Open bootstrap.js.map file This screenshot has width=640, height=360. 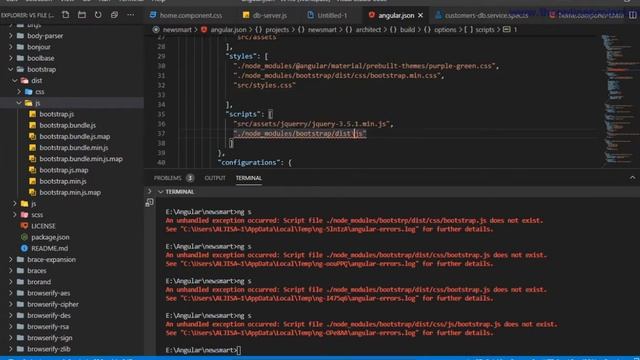(64, 170)
